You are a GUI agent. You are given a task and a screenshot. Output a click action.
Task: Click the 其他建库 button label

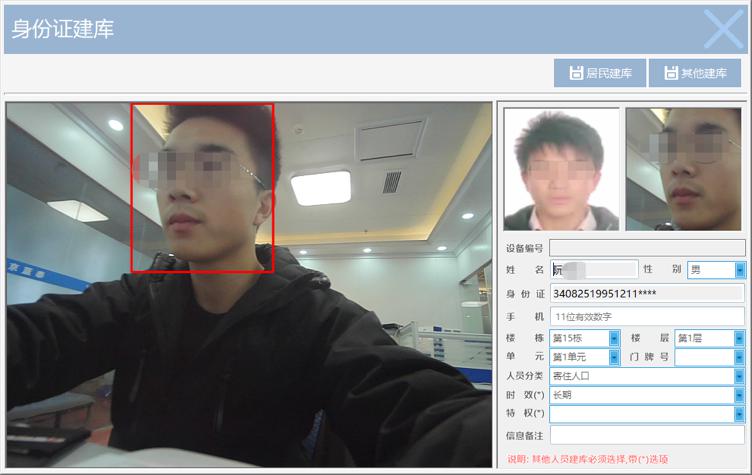[703, 73]
